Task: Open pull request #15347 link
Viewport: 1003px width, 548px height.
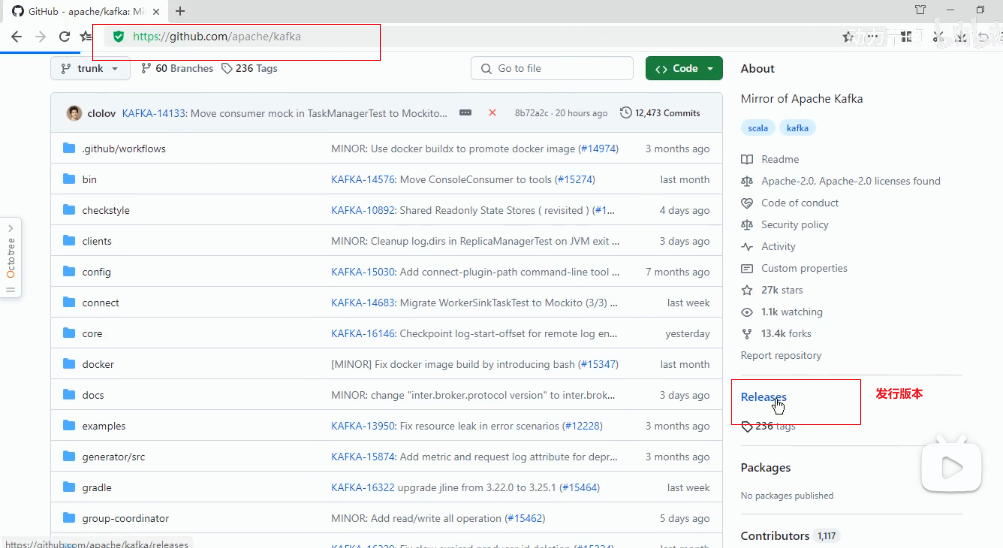Action: [x=598, y=364]
